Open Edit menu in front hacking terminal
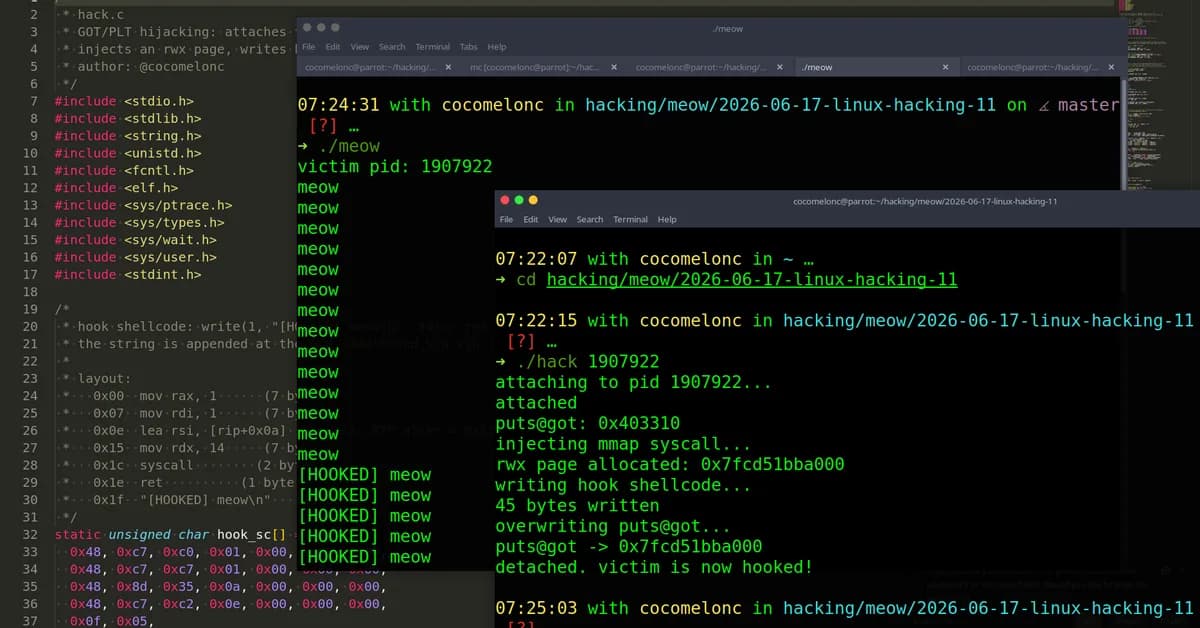 (x=531, y=219)
